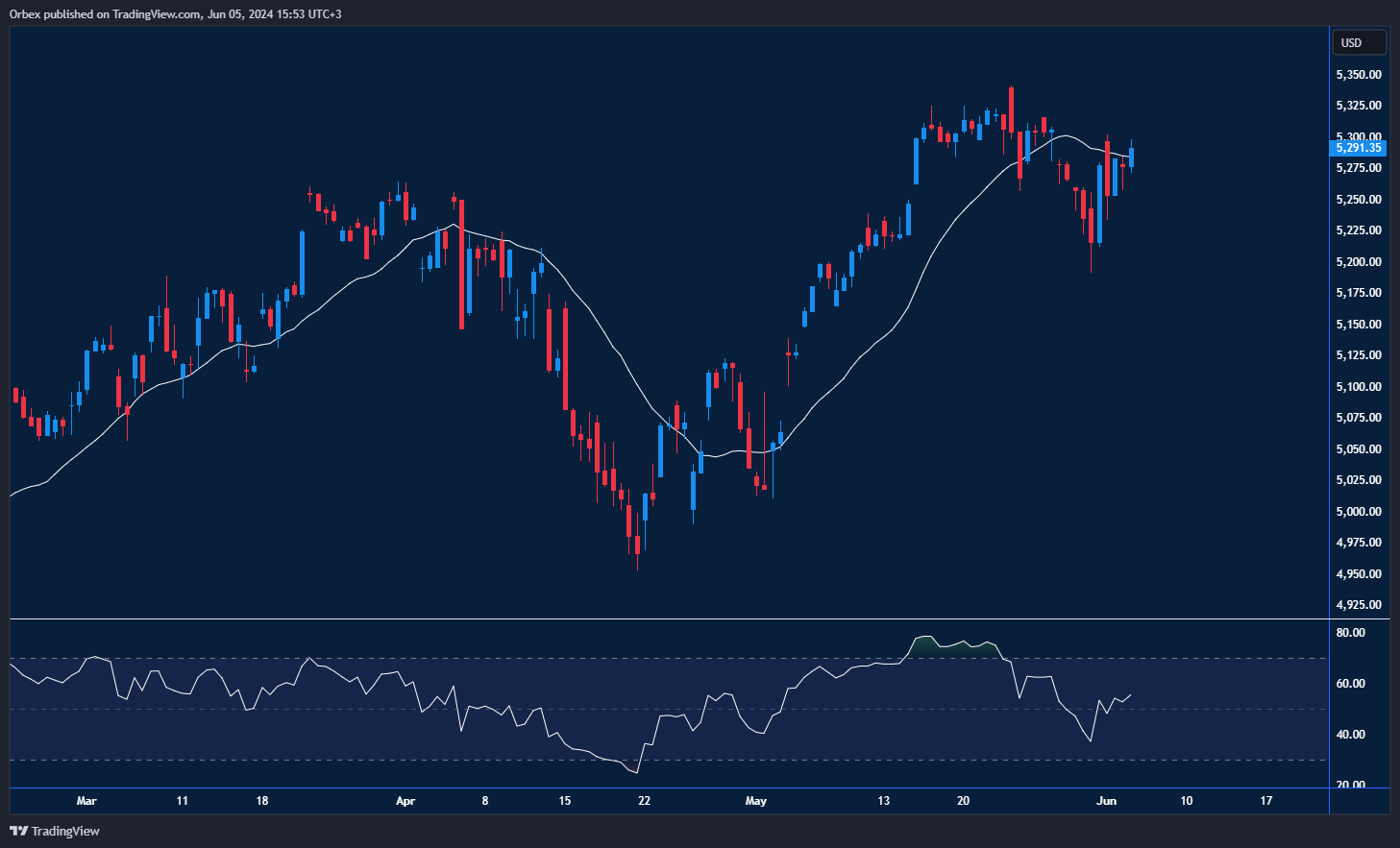Click the 20.00 RSI scale label
This screenshot has width=1400, height=848.
coord(1352,783)
